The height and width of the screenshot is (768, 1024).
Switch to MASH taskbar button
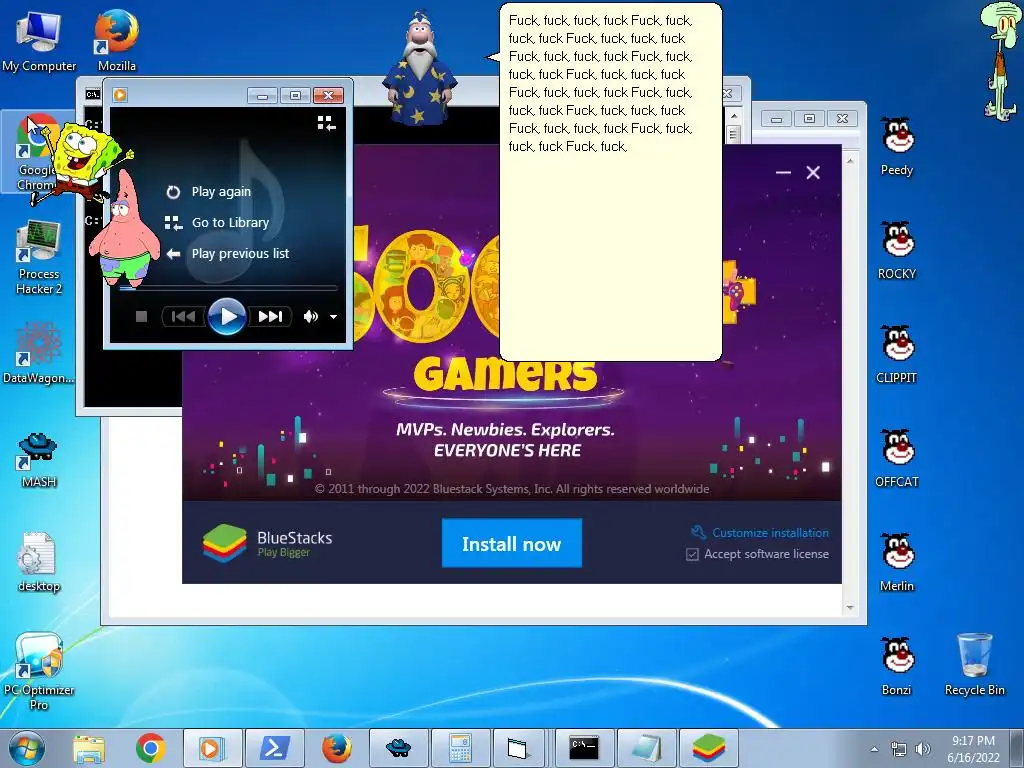pos(399,748)
